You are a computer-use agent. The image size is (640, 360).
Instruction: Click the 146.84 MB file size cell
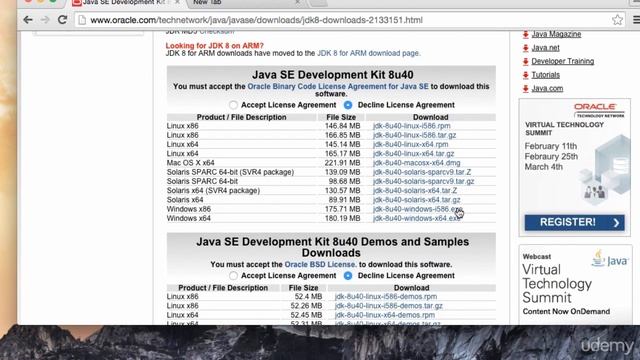coord(342,126)
